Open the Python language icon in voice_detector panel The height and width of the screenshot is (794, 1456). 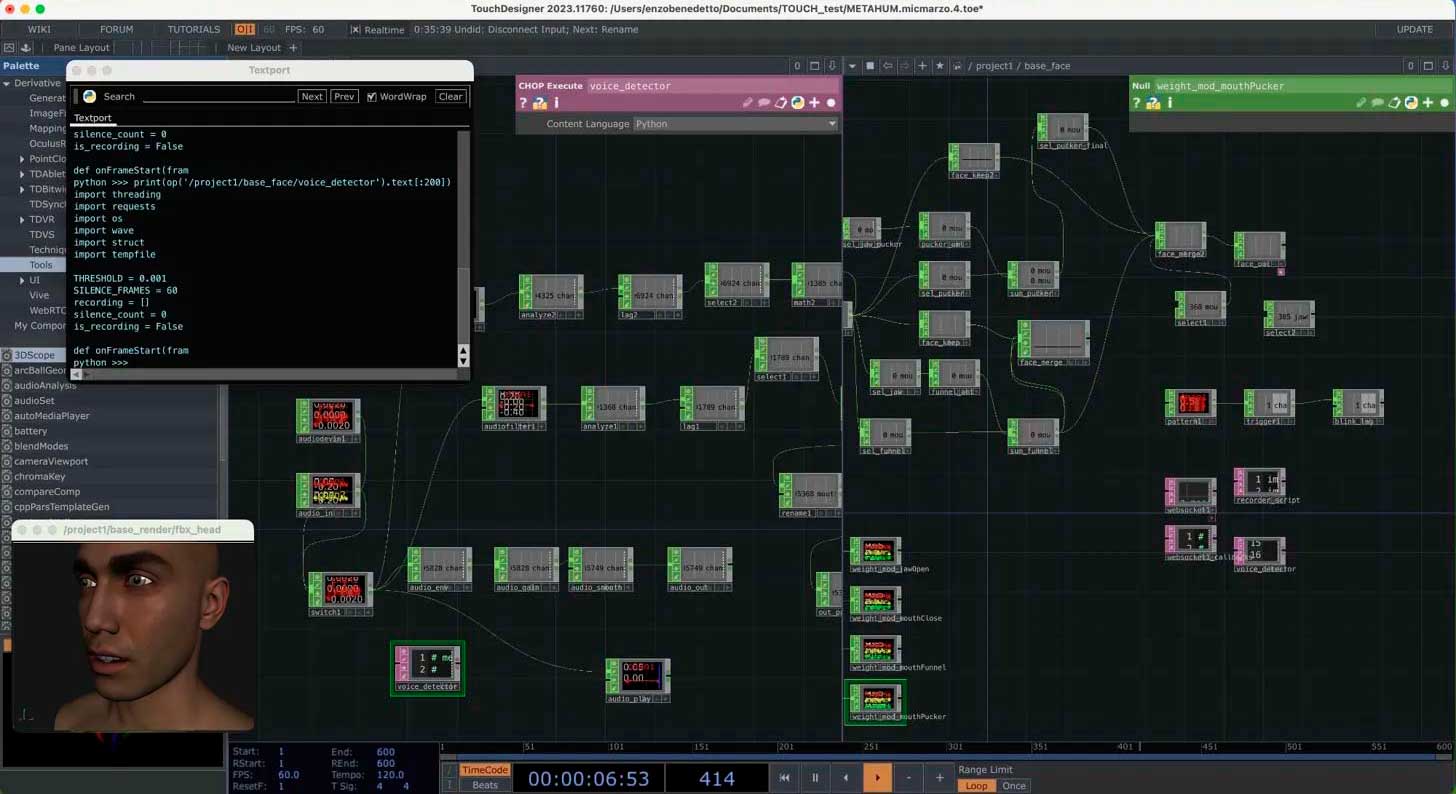point(798,103)
